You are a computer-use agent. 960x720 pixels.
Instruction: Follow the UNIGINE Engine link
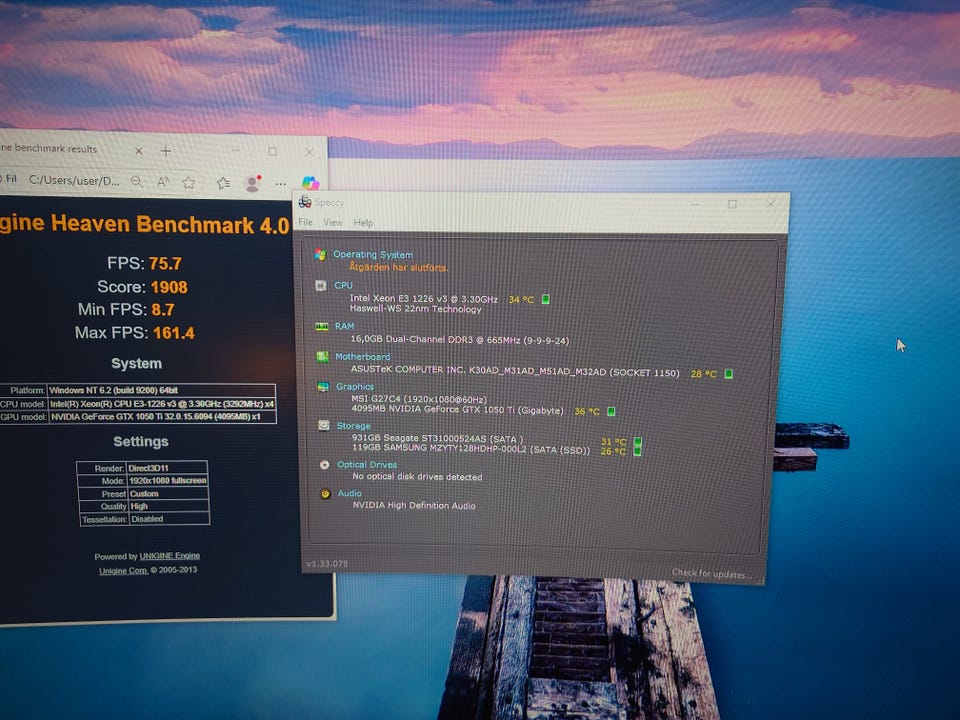click(x=170, y=556)
